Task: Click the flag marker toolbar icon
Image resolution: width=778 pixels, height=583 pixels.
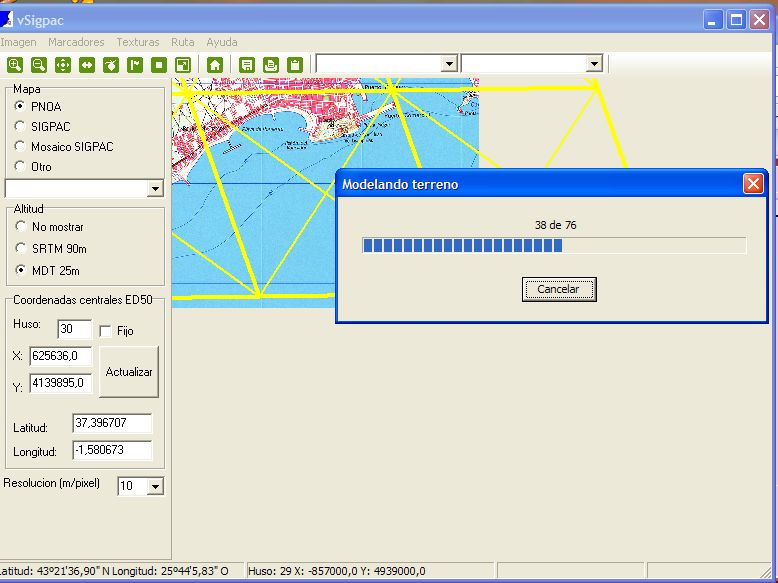Action: [x=135, y=65]
